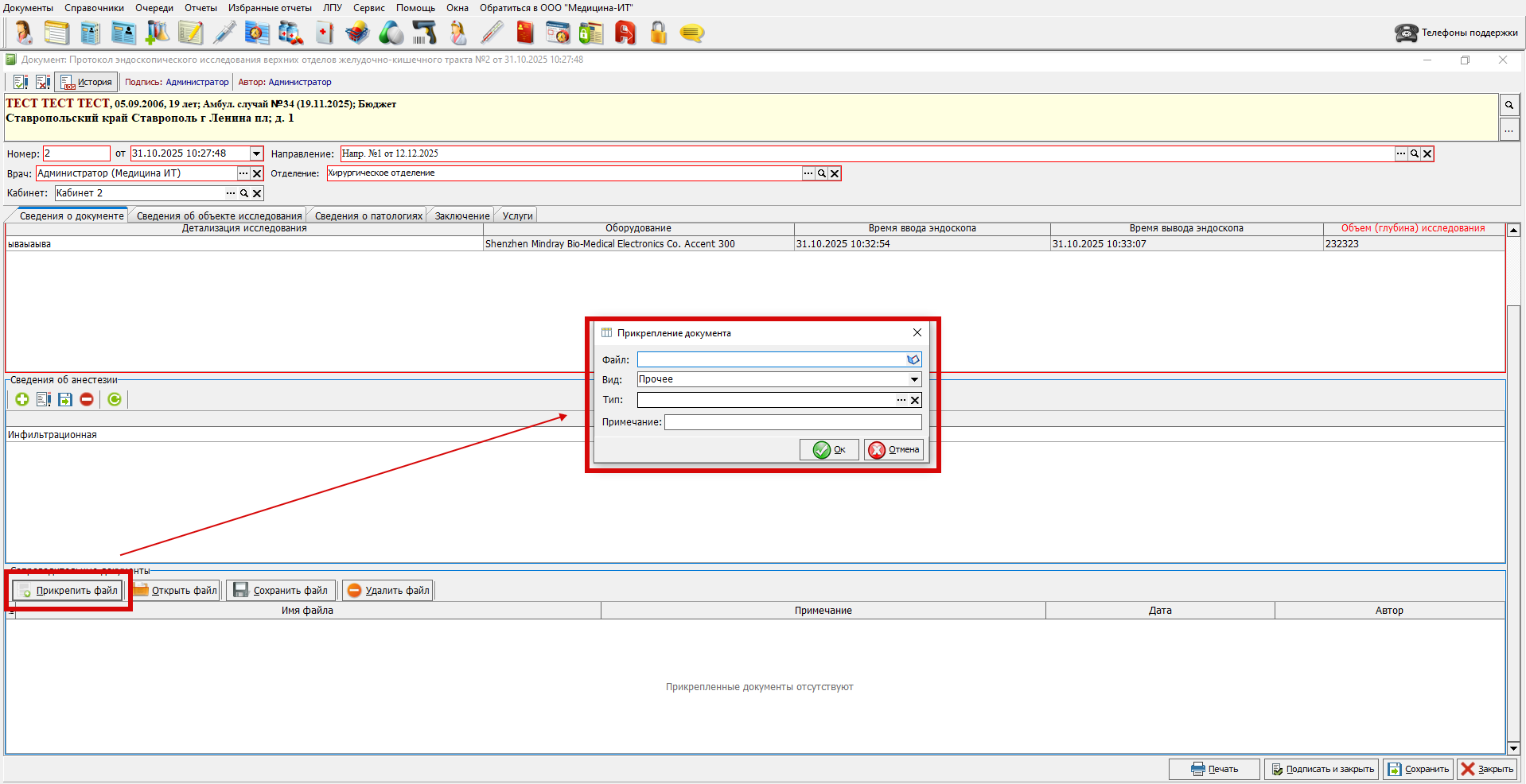Search department via magnifier in Отделение field
The height and width of the screenshot is (784, 1526).
click(821, 173)
